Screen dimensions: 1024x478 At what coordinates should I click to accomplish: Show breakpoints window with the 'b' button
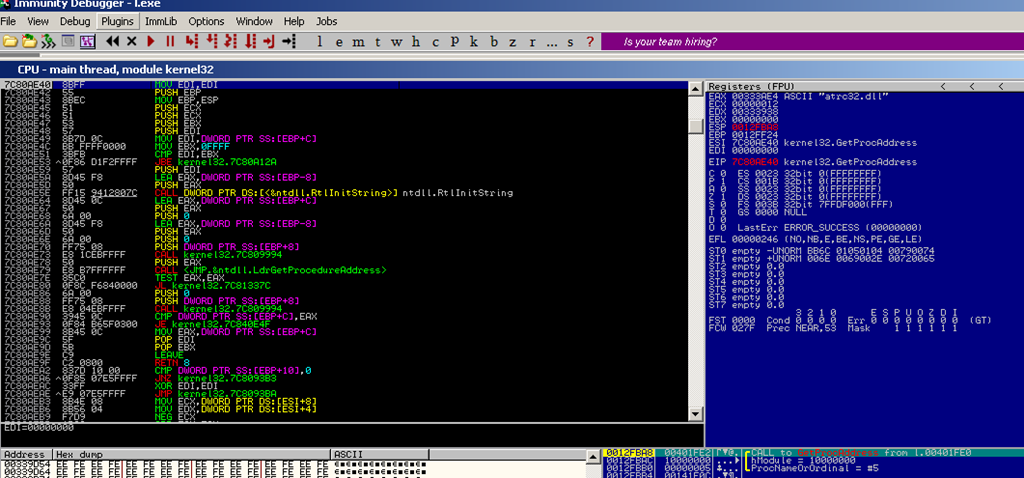click(x=494, y=41)
